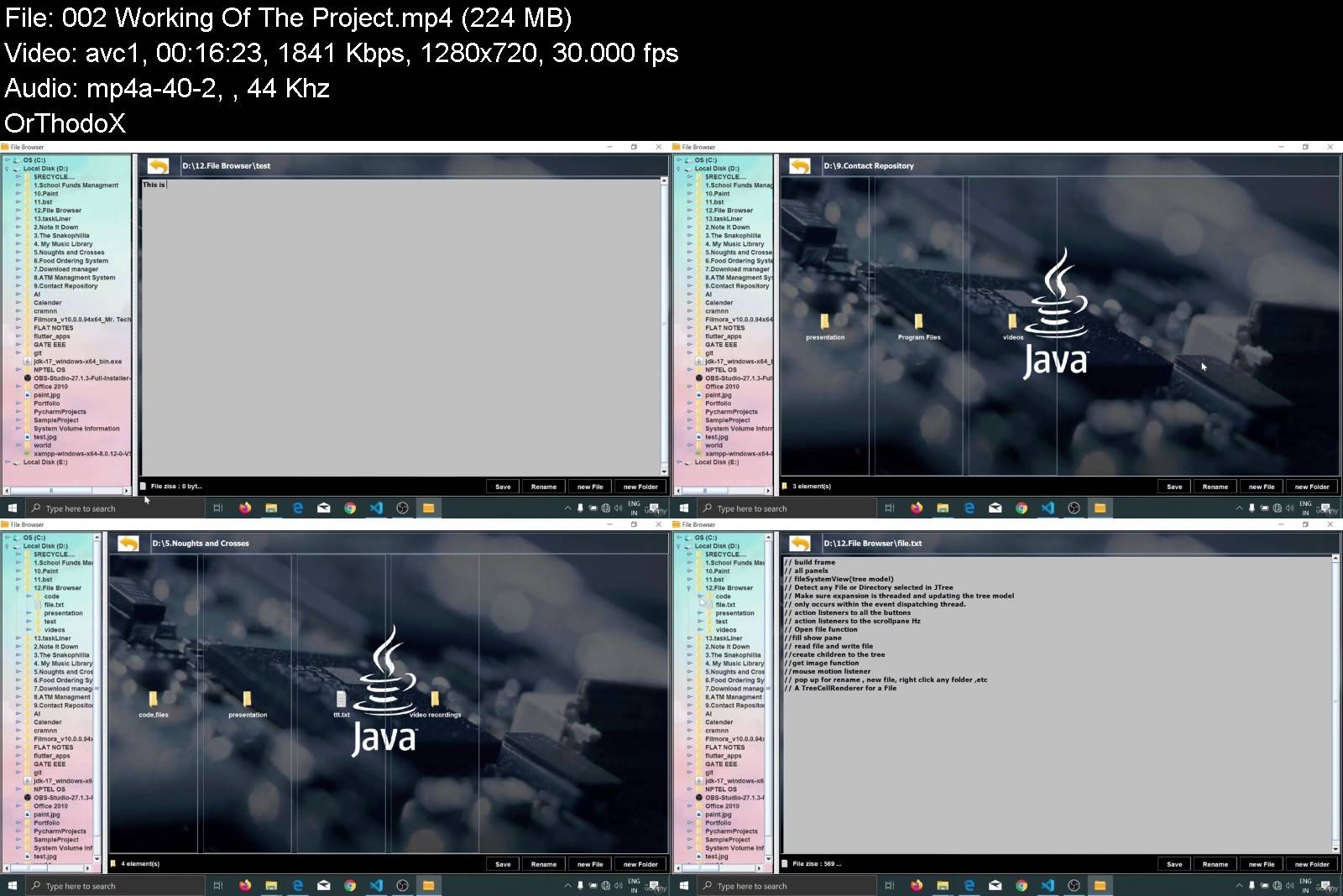Open the ttt.txt file icon

pyautogui.click(x=341, y=699)
